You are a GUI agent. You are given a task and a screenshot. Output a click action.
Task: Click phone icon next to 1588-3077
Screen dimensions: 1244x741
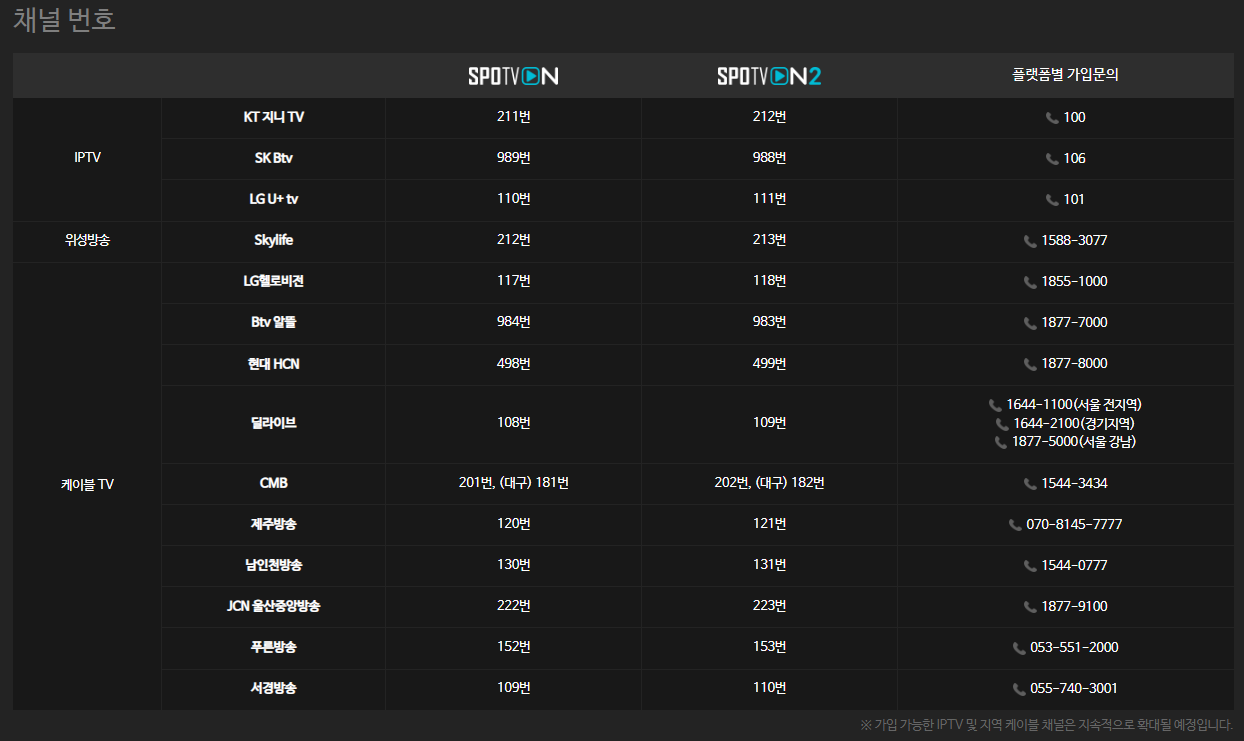pyautogui.click(x=1030, y=241)
